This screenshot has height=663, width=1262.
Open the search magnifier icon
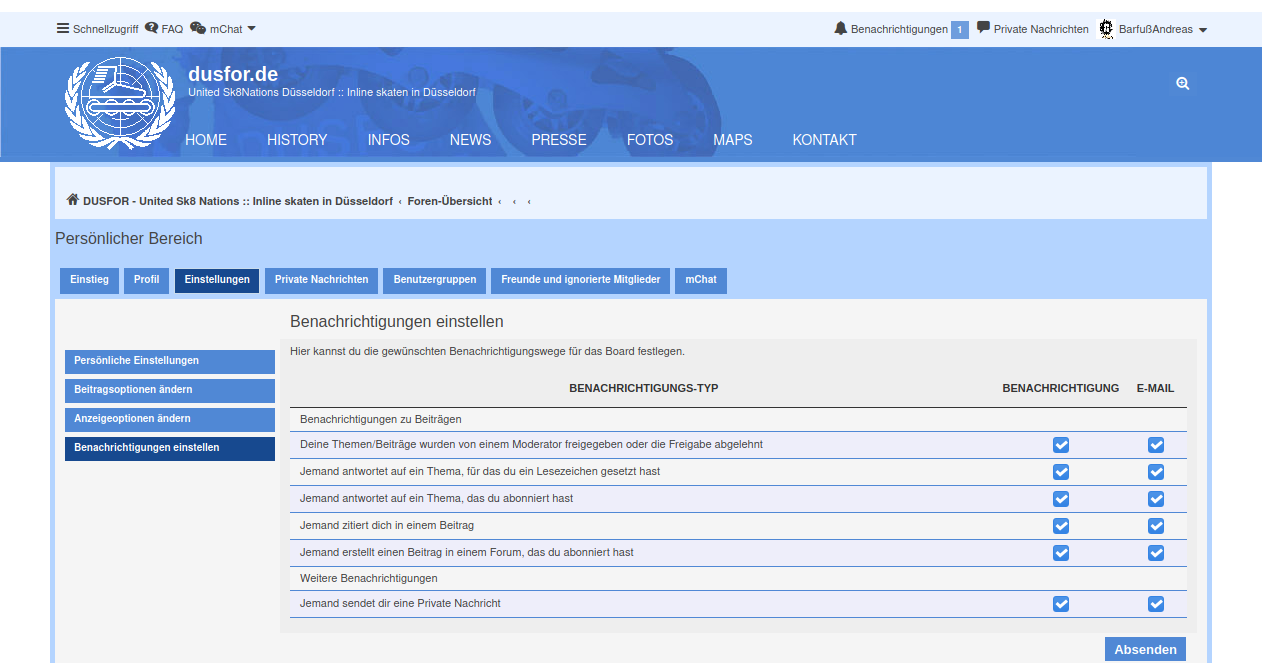tap(1183, 84)
